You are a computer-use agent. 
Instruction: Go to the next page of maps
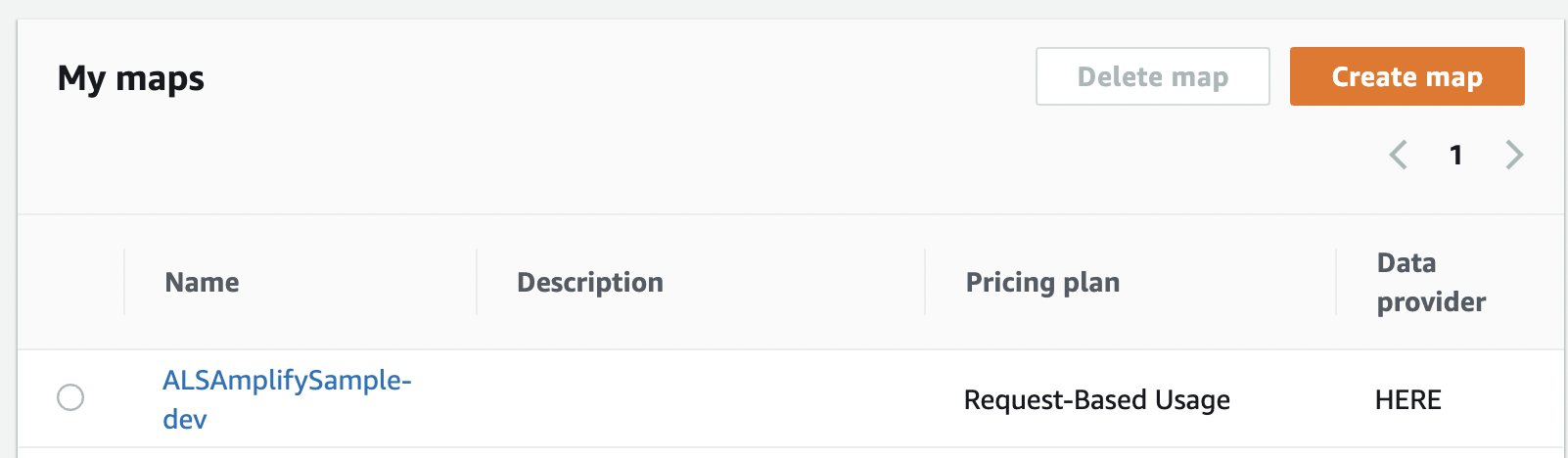[x=1514, y=155]
